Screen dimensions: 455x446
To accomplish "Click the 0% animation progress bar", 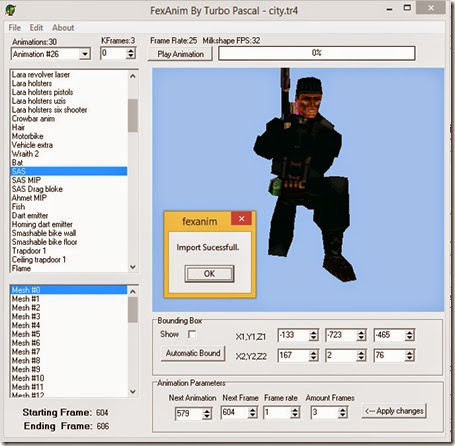I will click(316, 53).
